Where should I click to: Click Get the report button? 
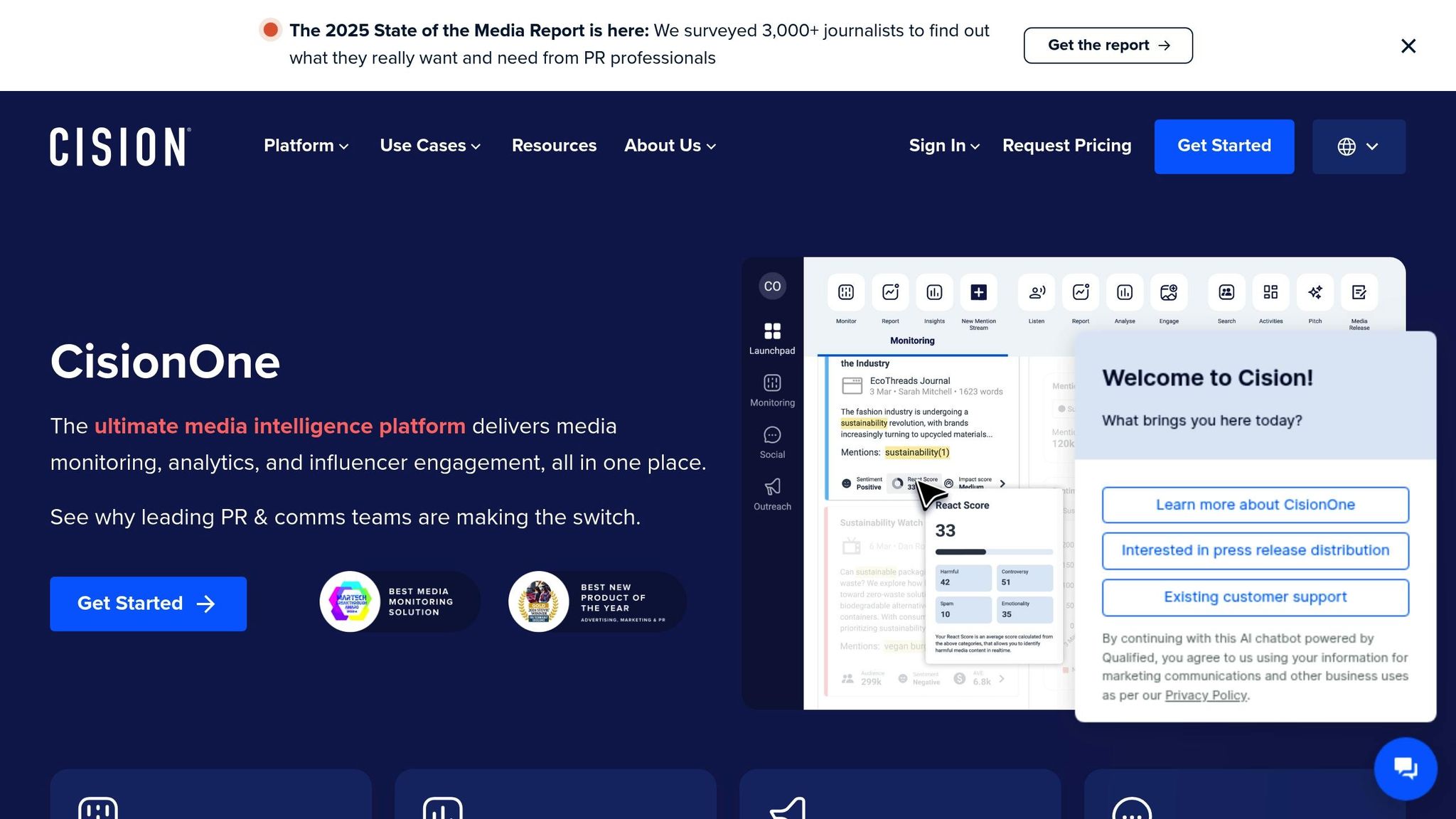coord(1108,45)
